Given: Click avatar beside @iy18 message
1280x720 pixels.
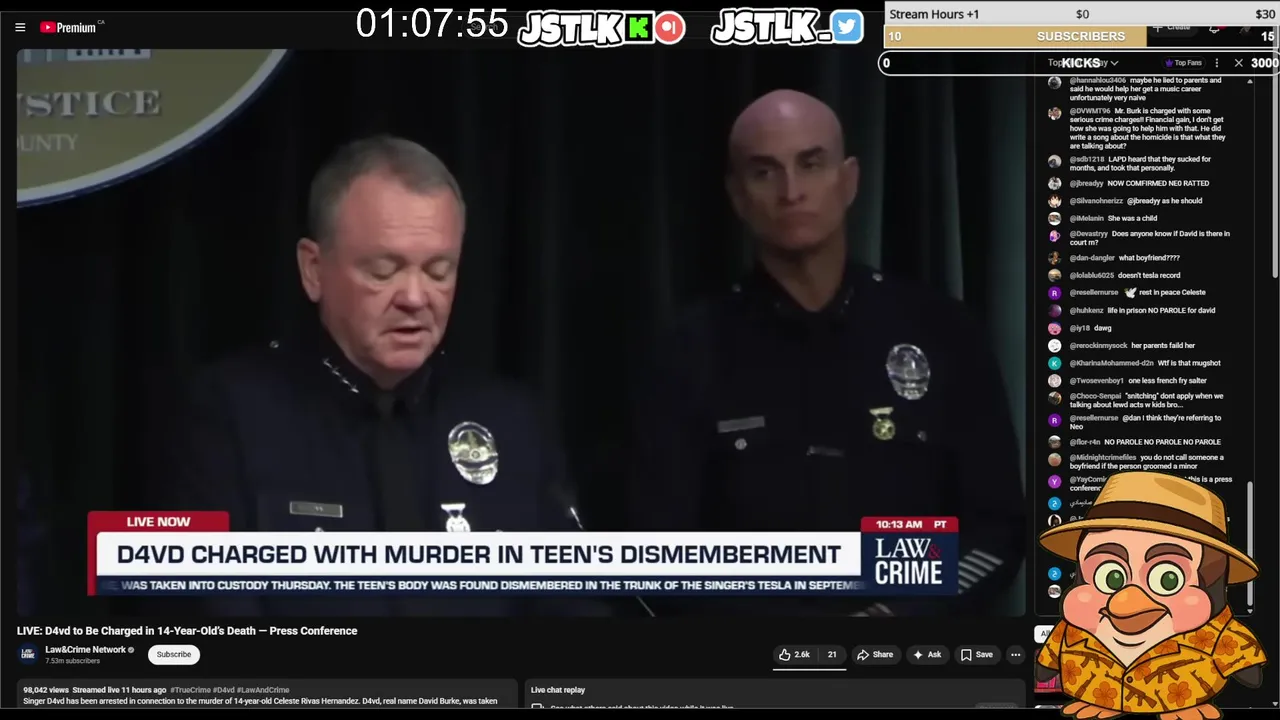Looking at the screenshot, I should [1054, 328].
